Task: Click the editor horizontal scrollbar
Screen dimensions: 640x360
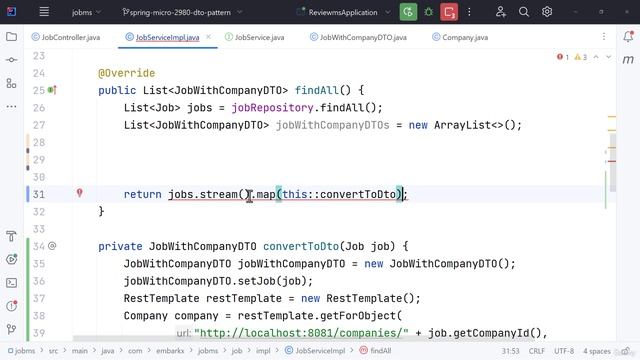Action: [303, 338]
